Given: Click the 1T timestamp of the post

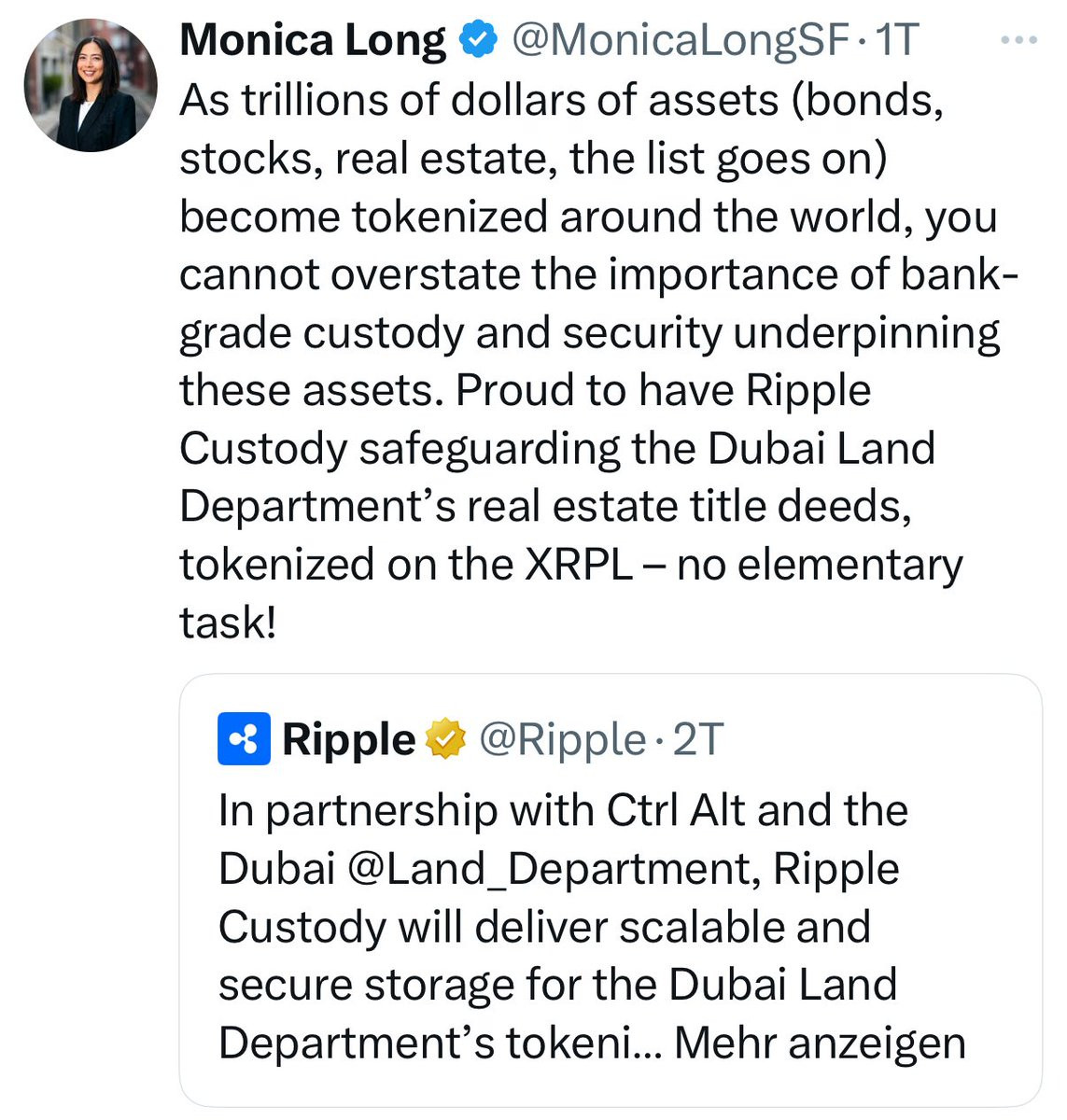Looking at the screenshot, I should point(896,40).
